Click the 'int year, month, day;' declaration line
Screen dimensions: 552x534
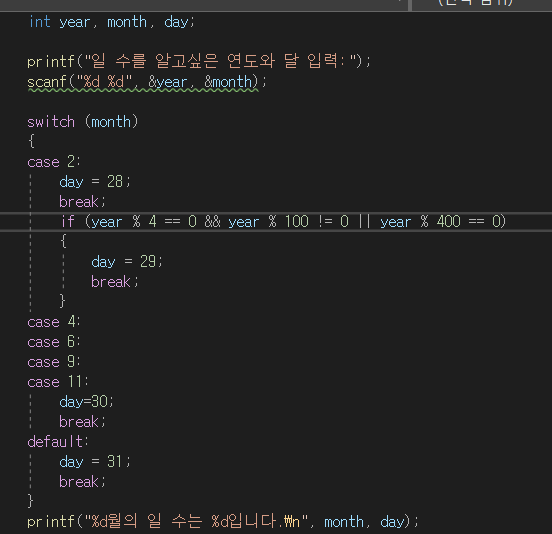(x=111, y=22)
